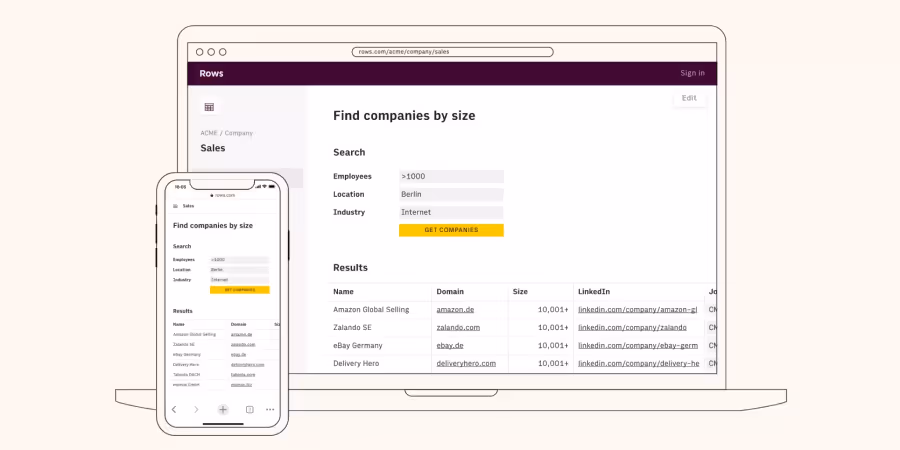Viewport: 900px width, 450px height.
Task: Click the LinkedIn column header in the laptop table
Action: (x=593, y=292)
